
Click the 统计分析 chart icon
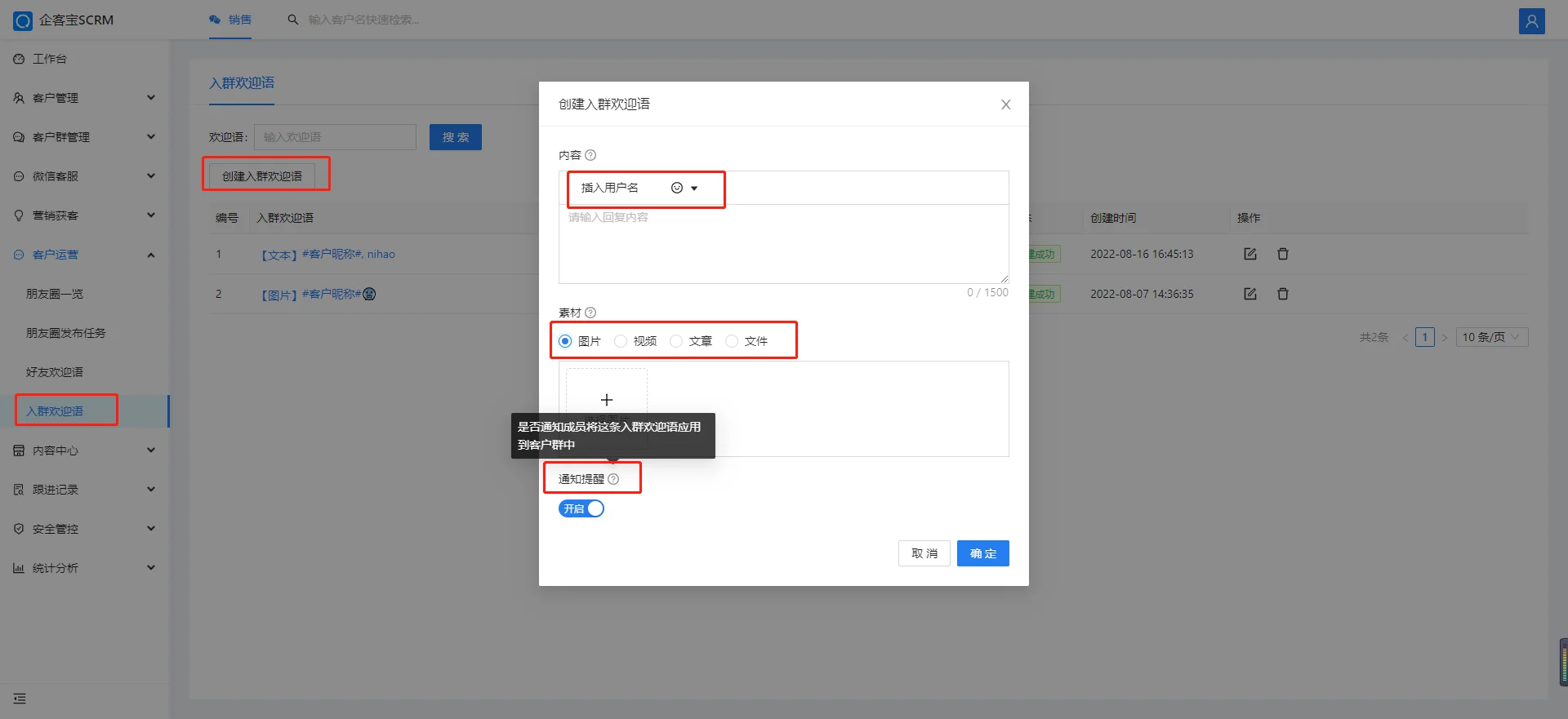click(x=19, y=568)
